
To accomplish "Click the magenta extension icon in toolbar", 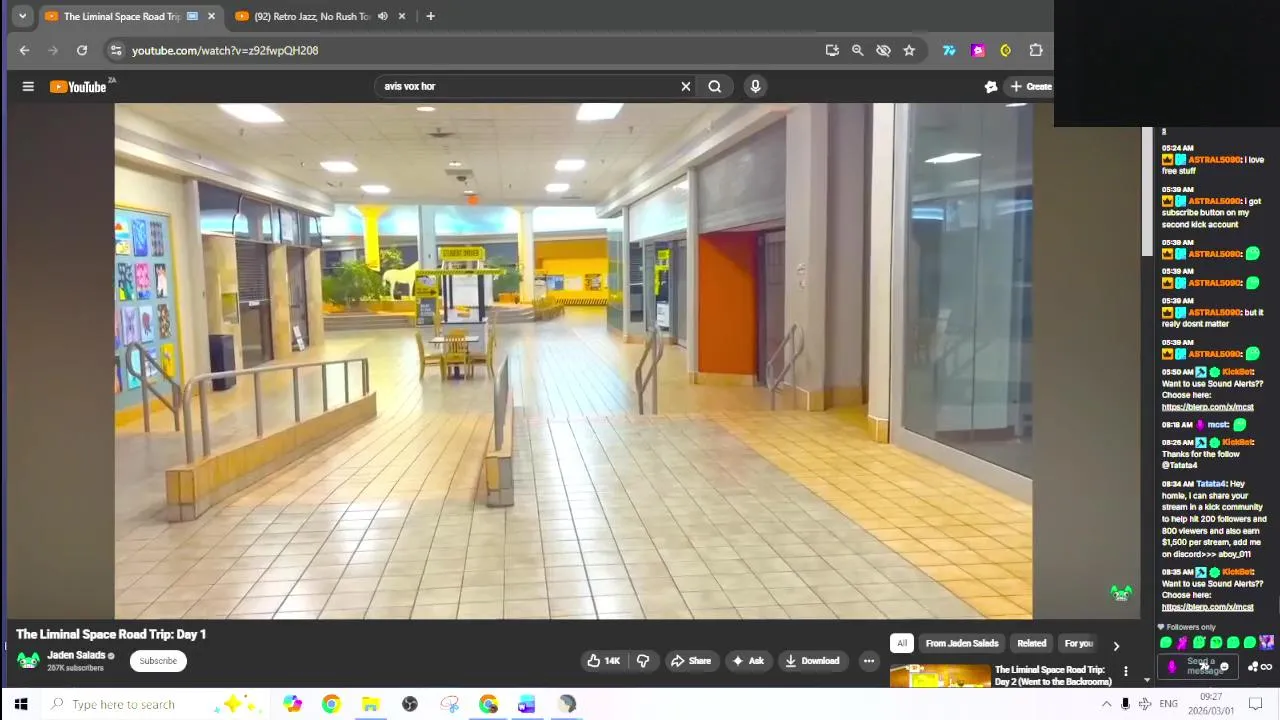I will pos(978,50).
